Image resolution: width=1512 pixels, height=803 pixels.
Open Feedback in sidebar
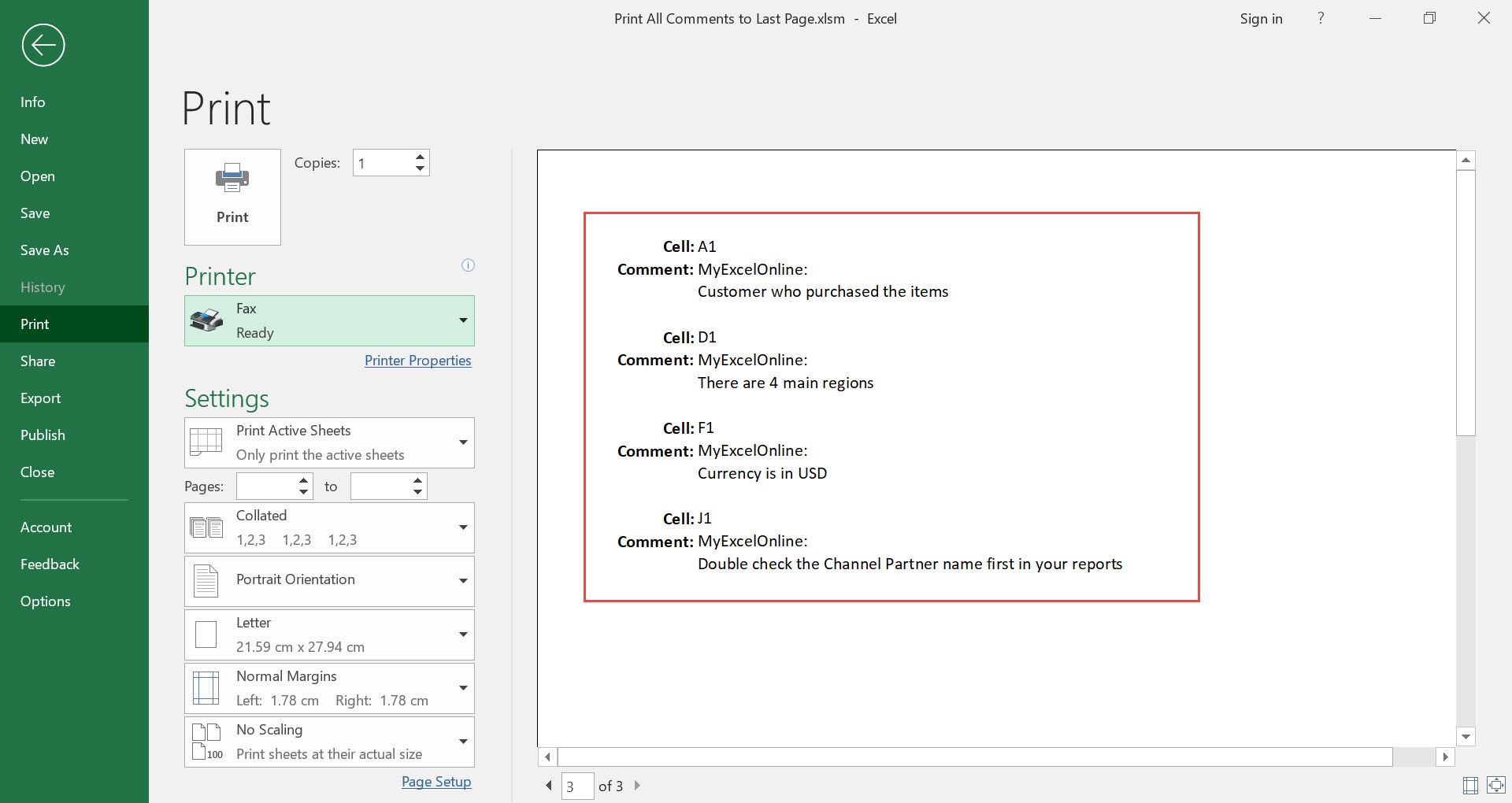click(74, 564)
